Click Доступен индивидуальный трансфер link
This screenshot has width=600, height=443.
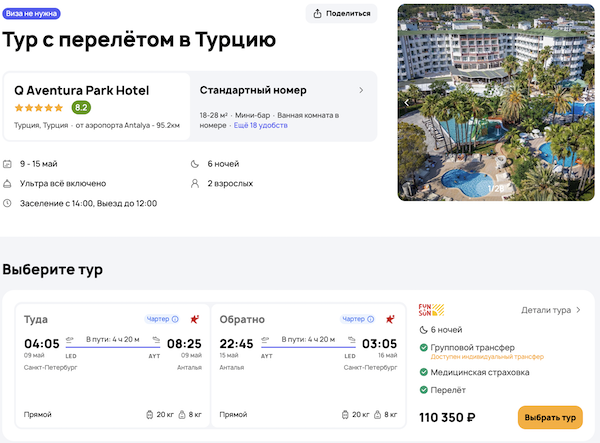tap(488, 356)
